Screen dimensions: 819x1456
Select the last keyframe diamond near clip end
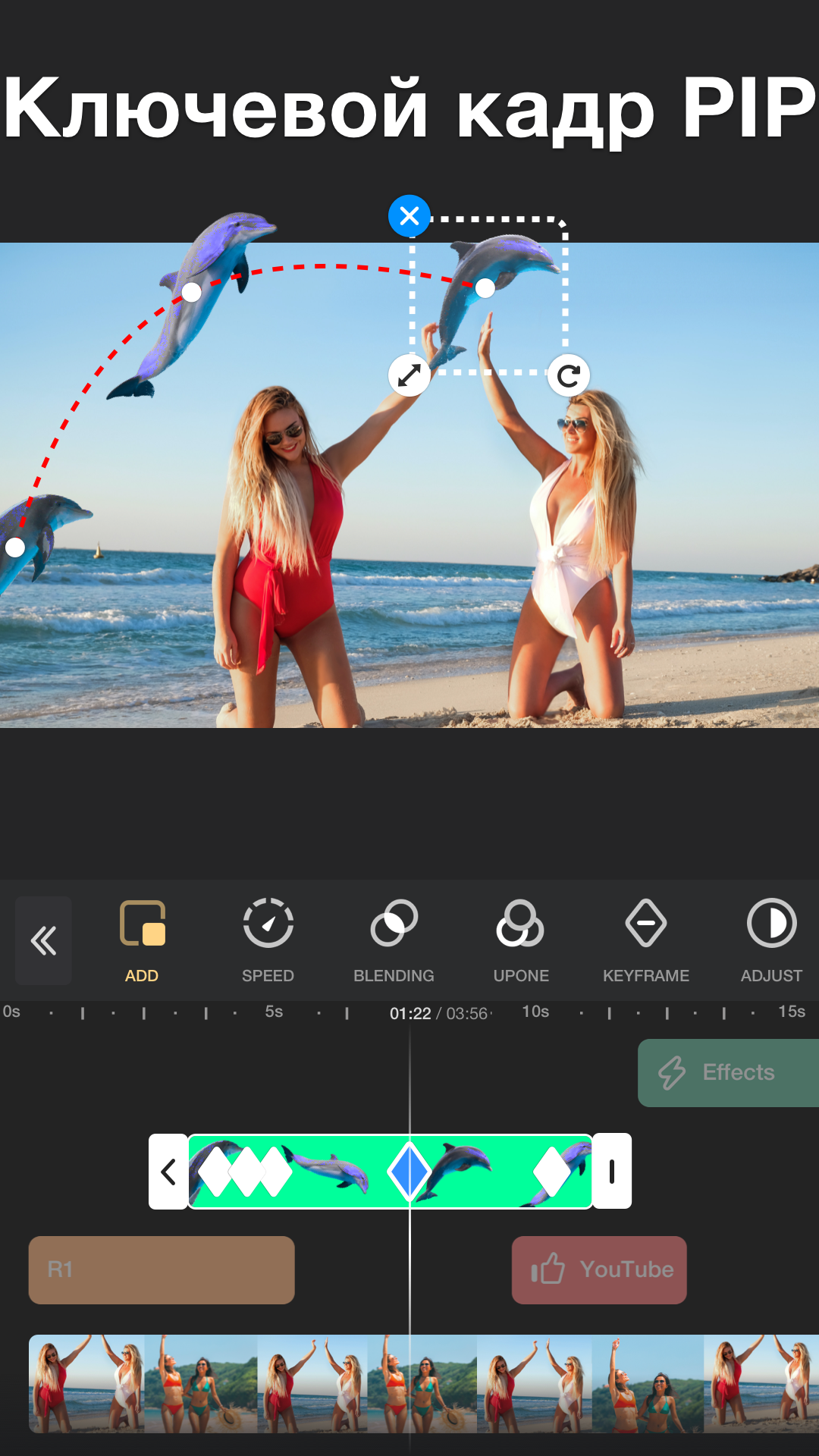[x=552, y=1172]
